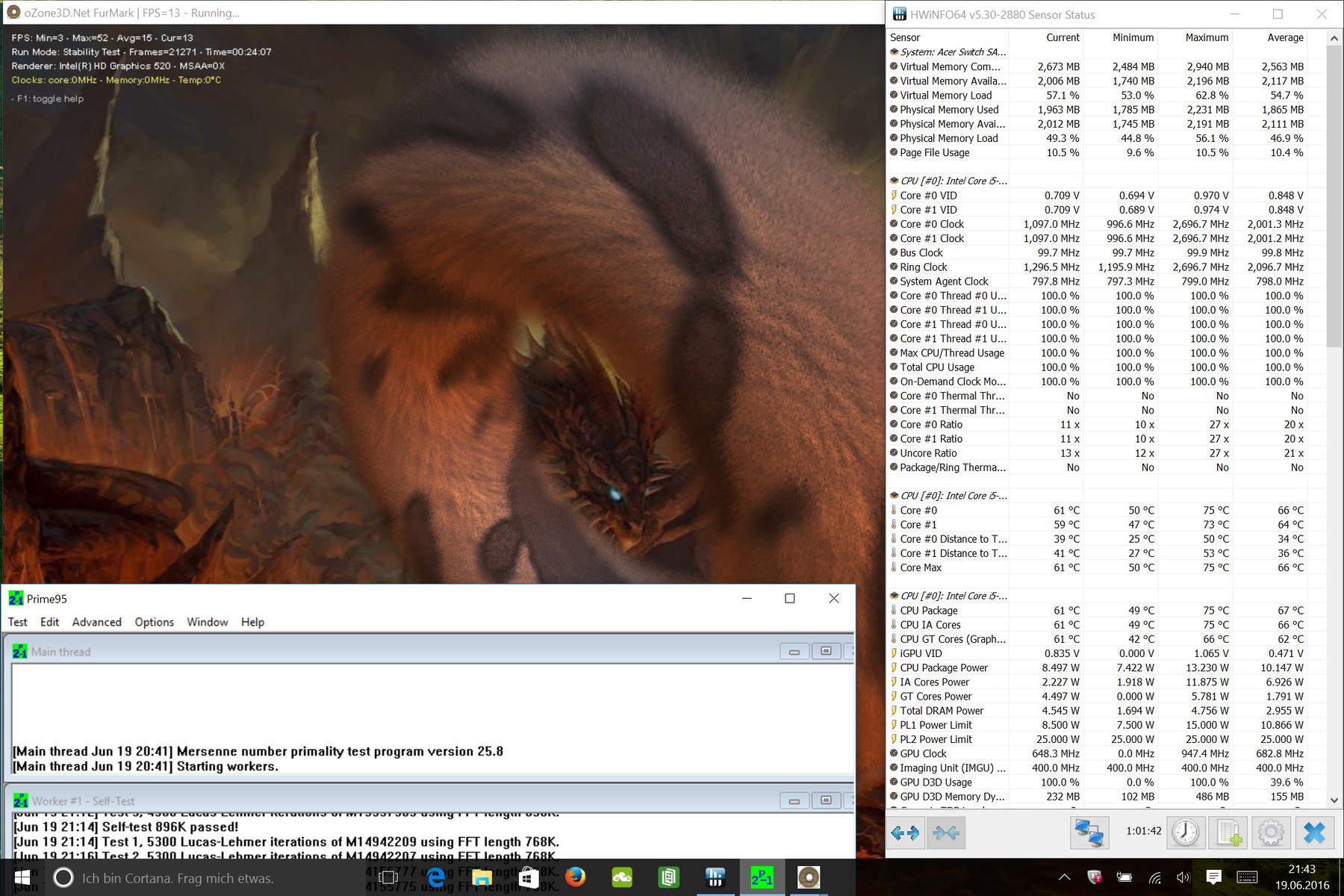Click the Maximum column header

pyautogui.click(x=1195, y=37)
